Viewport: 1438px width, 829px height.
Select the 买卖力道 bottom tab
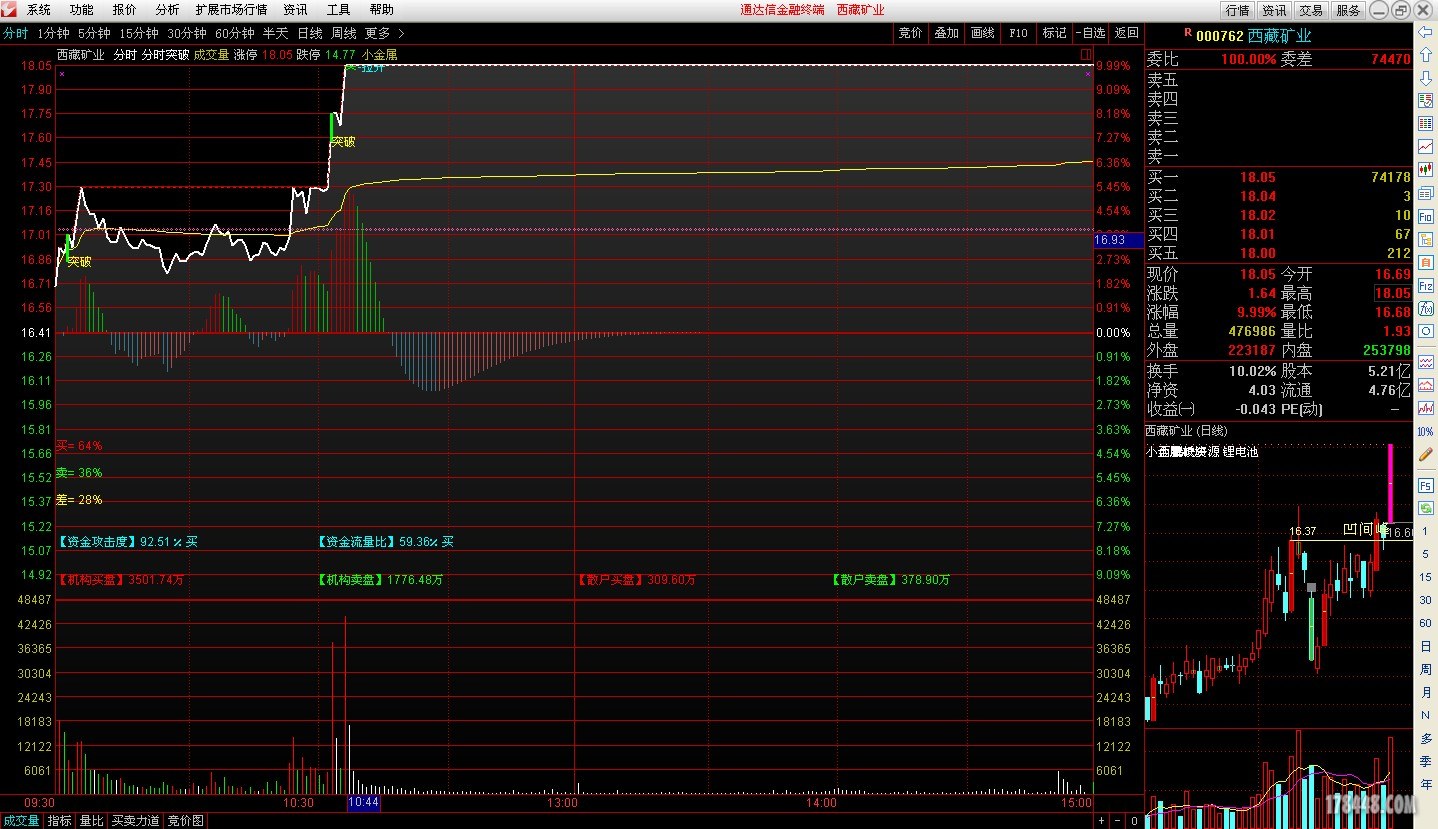[x=135, y=821]
